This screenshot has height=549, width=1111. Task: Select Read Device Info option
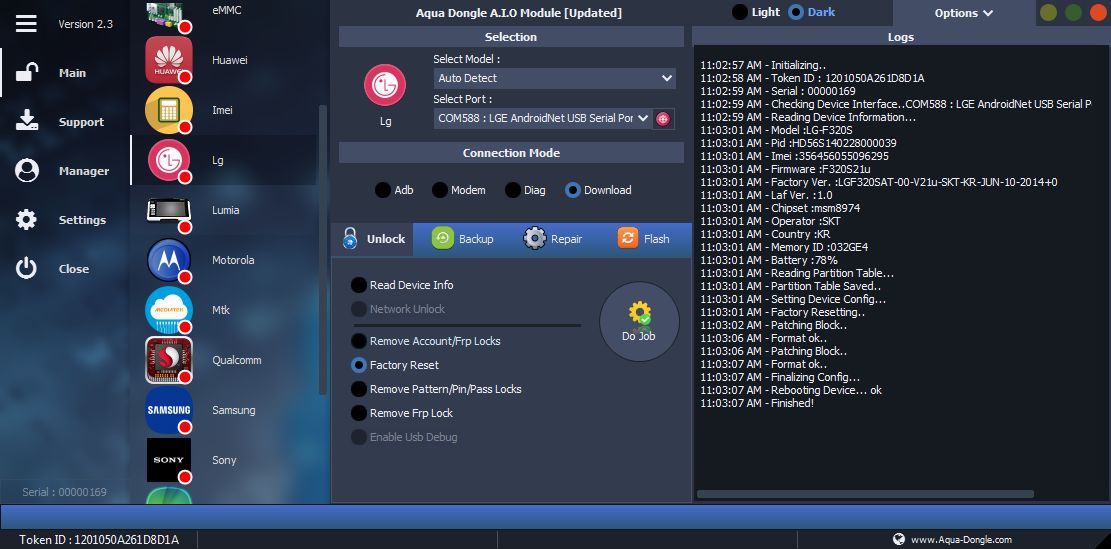tap(402, 285)
